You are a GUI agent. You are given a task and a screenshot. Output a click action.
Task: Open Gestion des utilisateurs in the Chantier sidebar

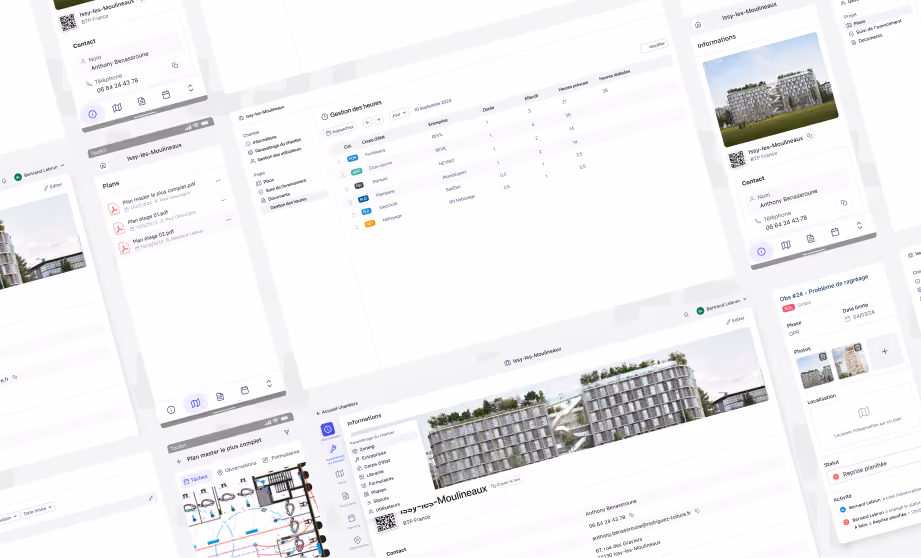[276, 155]
